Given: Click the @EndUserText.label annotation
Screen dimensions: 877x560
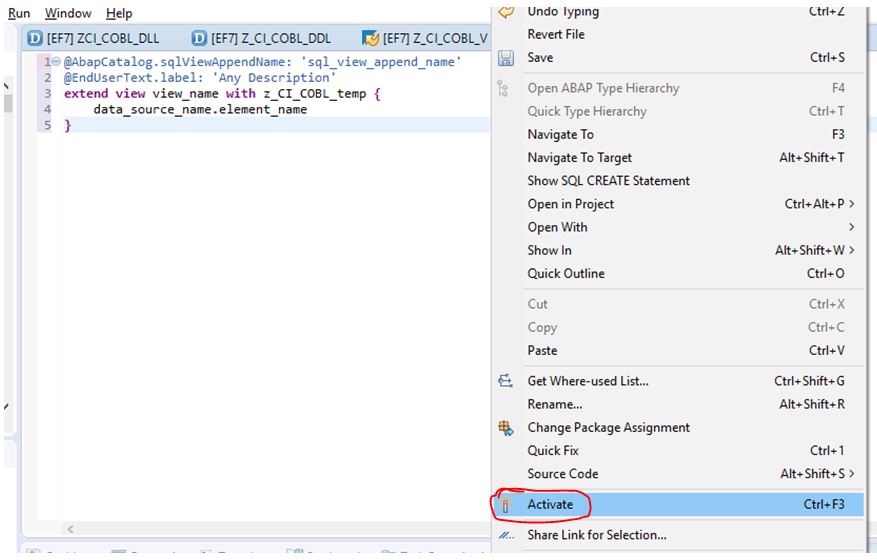Looking at the screenshot, I should tap(134, 78).
